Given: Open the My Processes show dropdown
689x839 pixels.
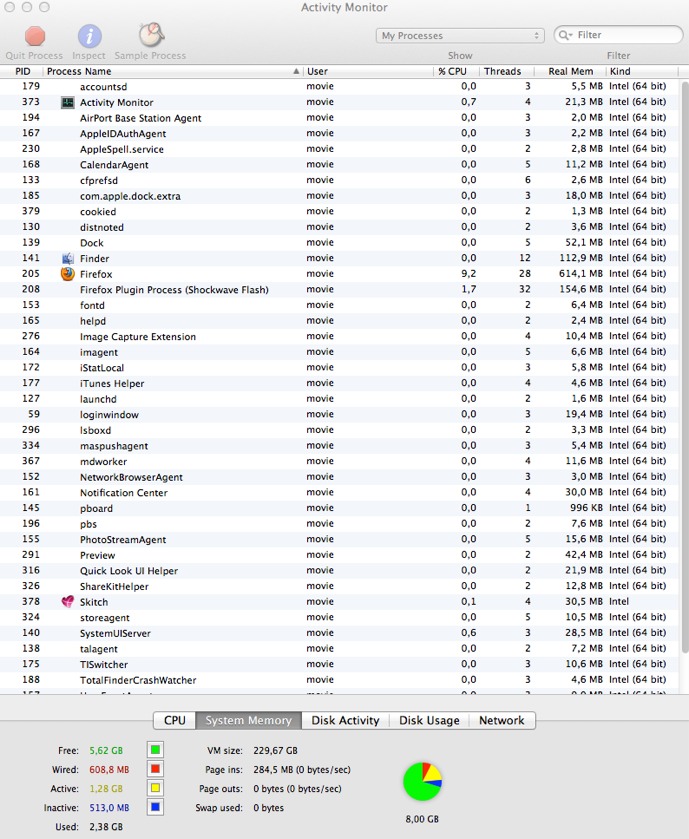Looking at the screenshot, I should tap(460, 36).
